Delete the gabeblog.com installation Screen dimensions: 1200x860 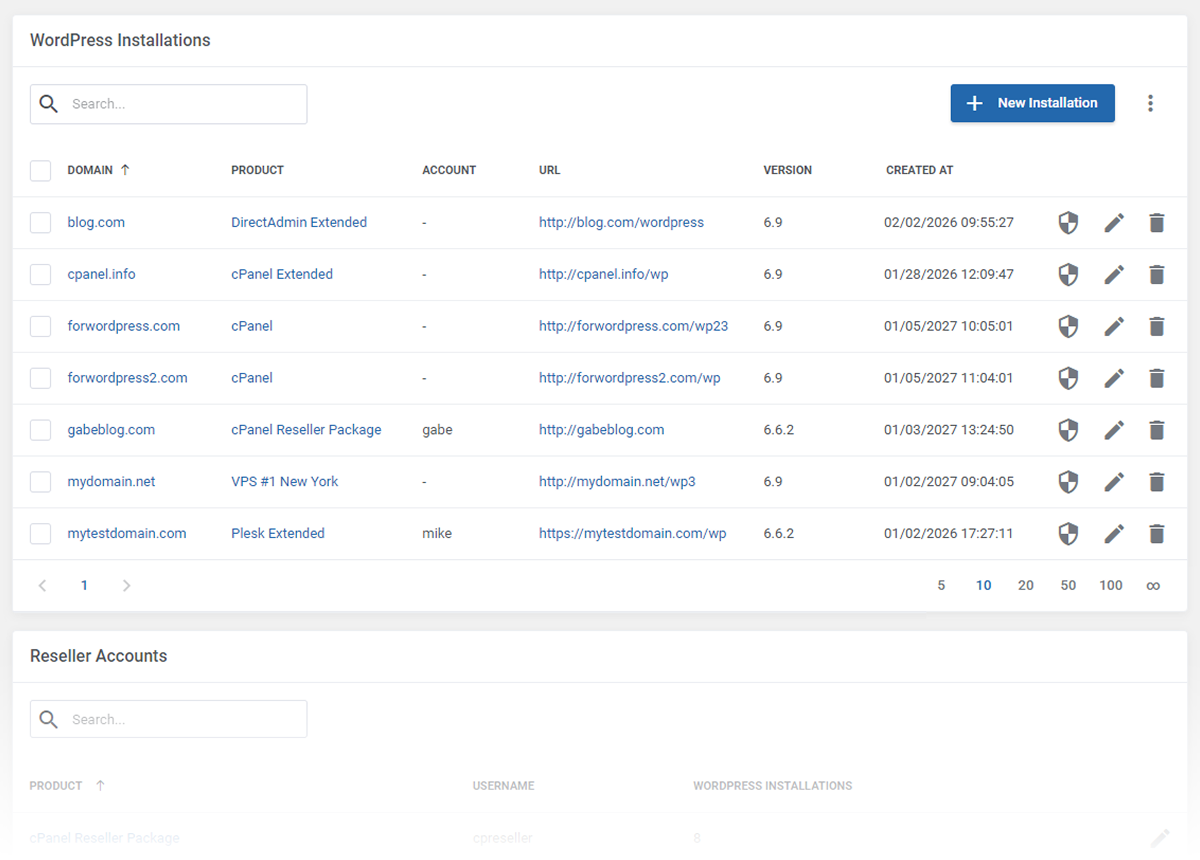[1157, 431]
